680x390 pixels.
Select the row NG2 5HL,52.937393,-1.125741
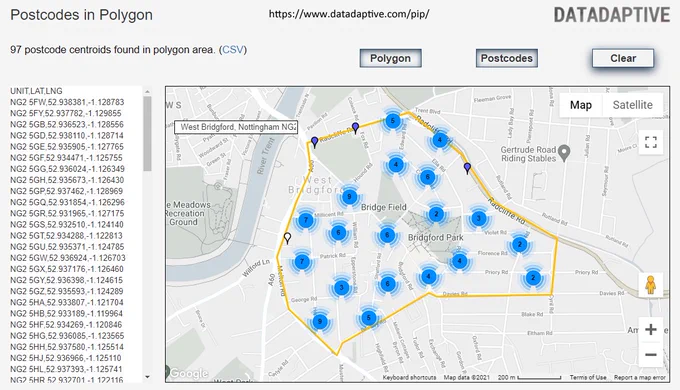67,369
